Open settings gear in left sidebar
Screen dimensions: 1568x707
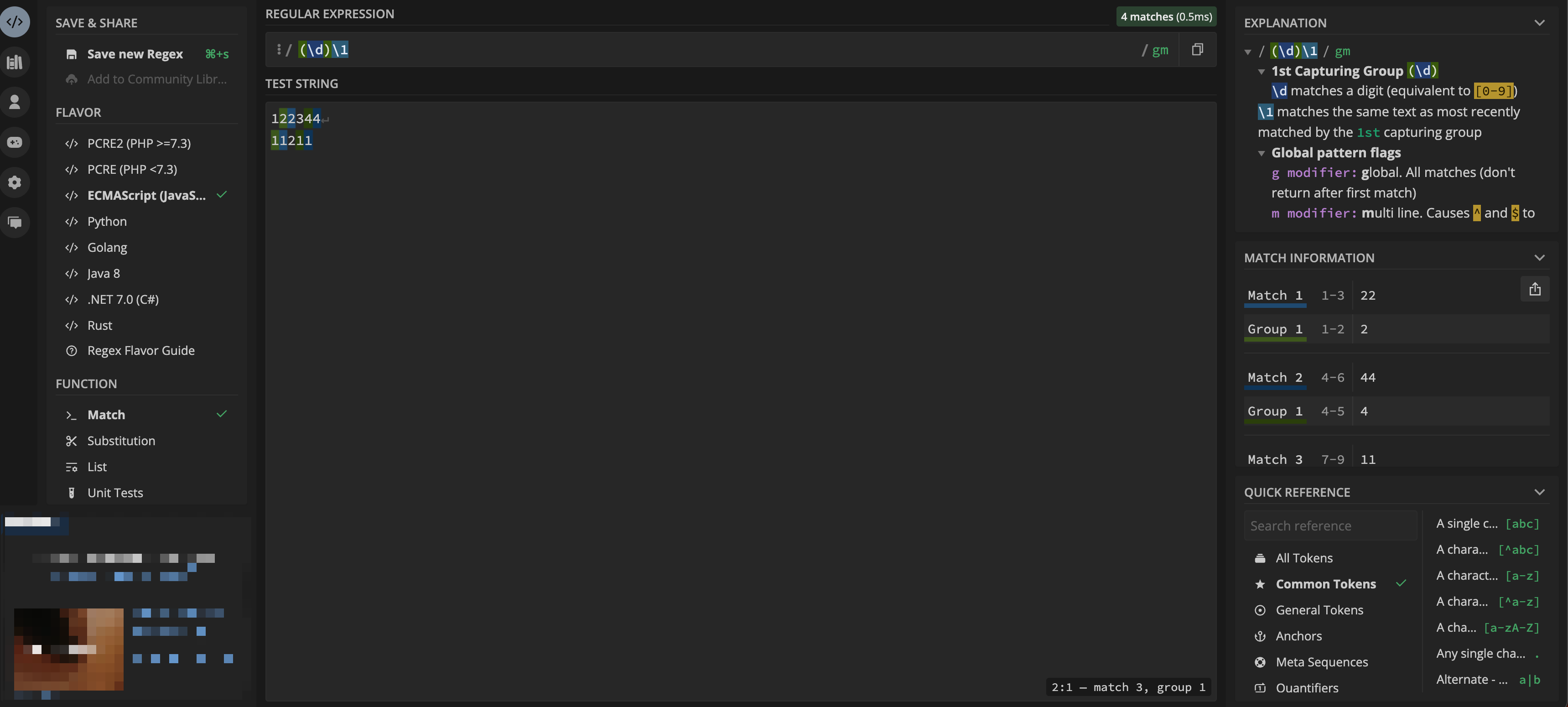[15, 182]
